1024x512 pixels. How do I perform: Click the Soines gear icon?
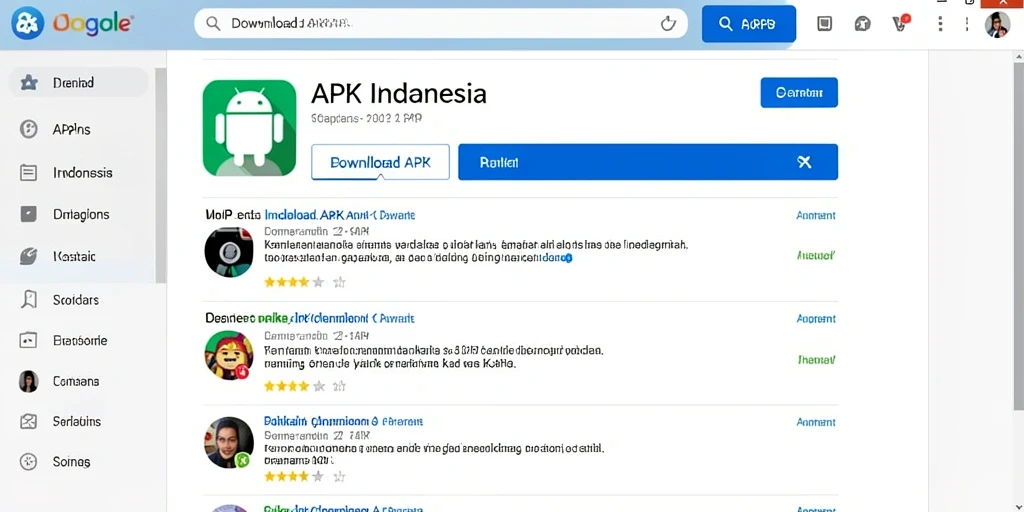29,462
